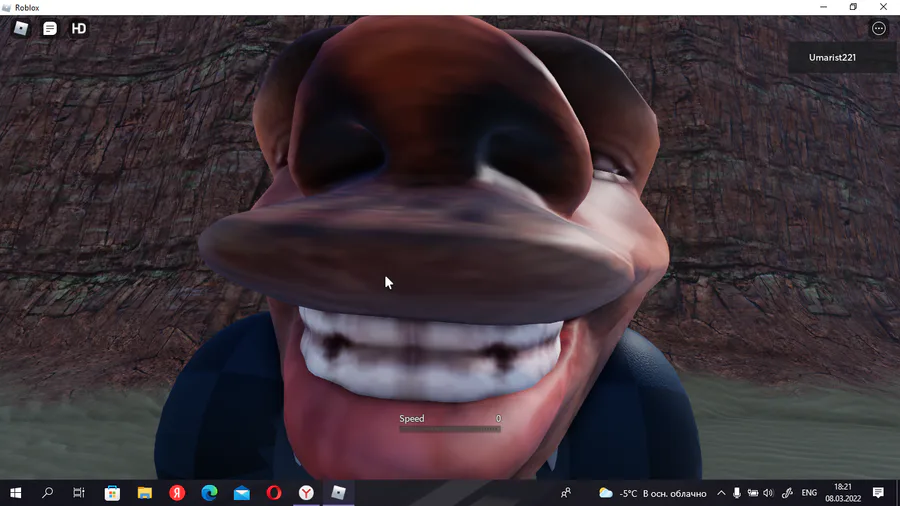Open the Roblox menu icon
The height and width of the screenshot is (506, 900).
click(x=21, y=28)
